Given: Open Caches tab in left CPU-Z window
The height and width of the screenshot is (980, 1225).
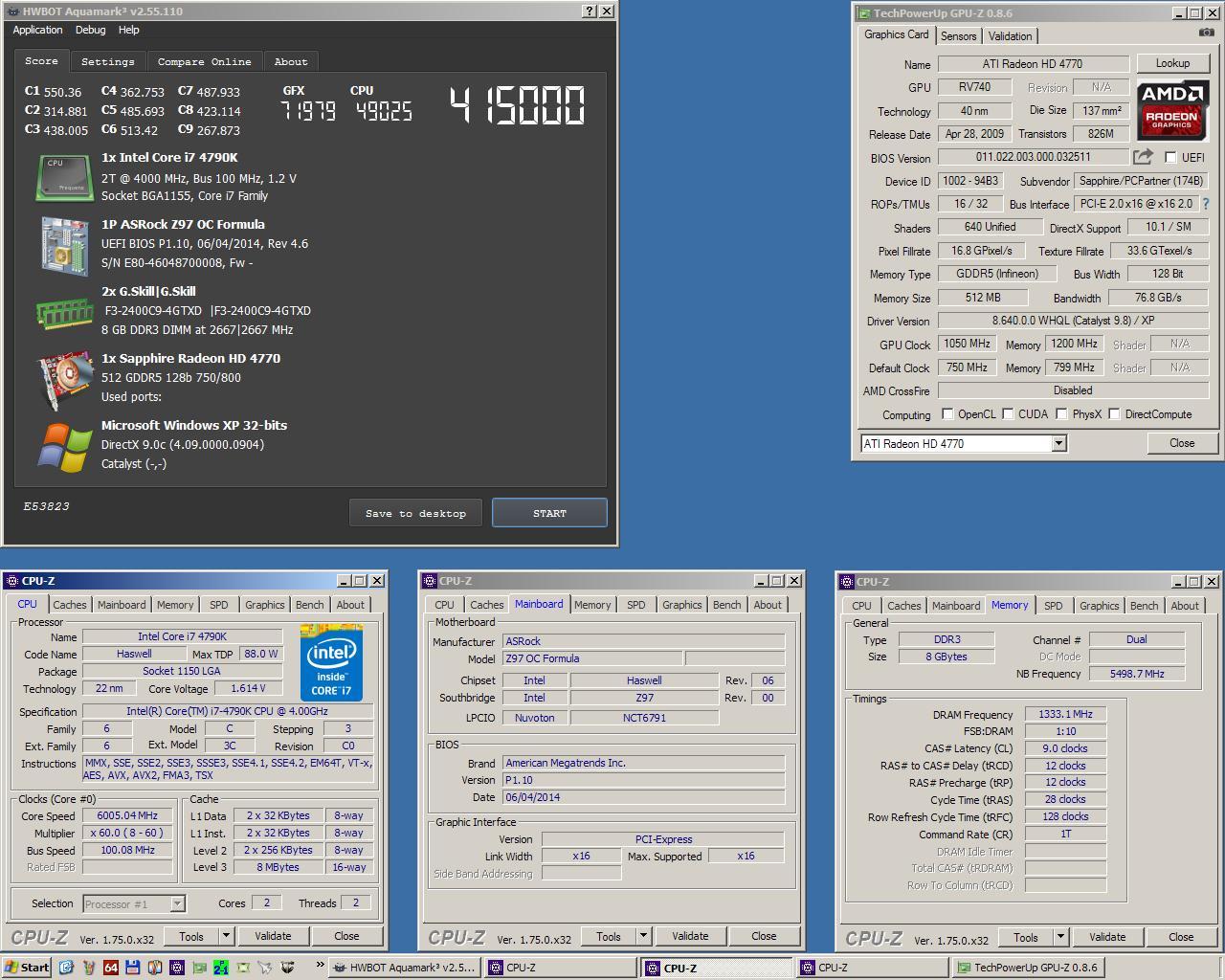Looking at the screenshot, I should [70, 605].
